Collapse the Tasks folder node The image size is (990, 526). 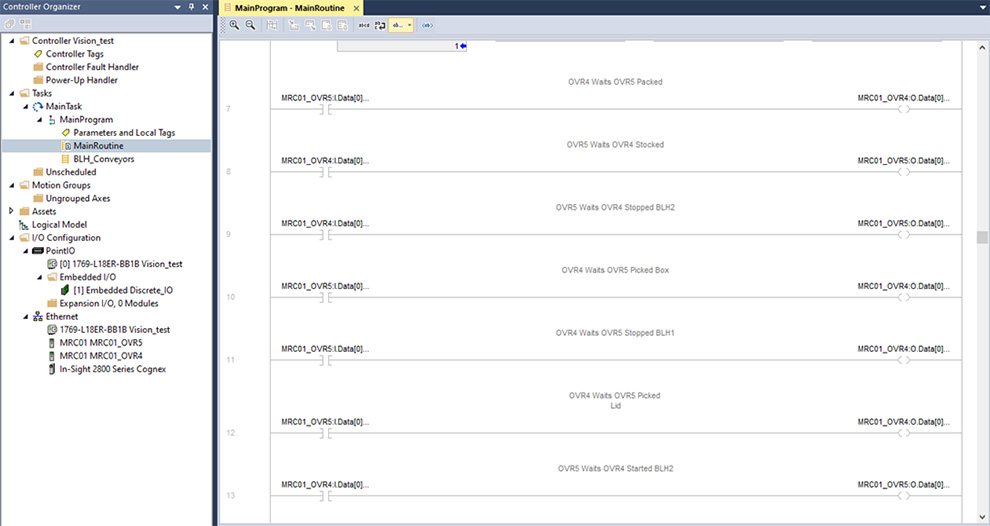11,93
